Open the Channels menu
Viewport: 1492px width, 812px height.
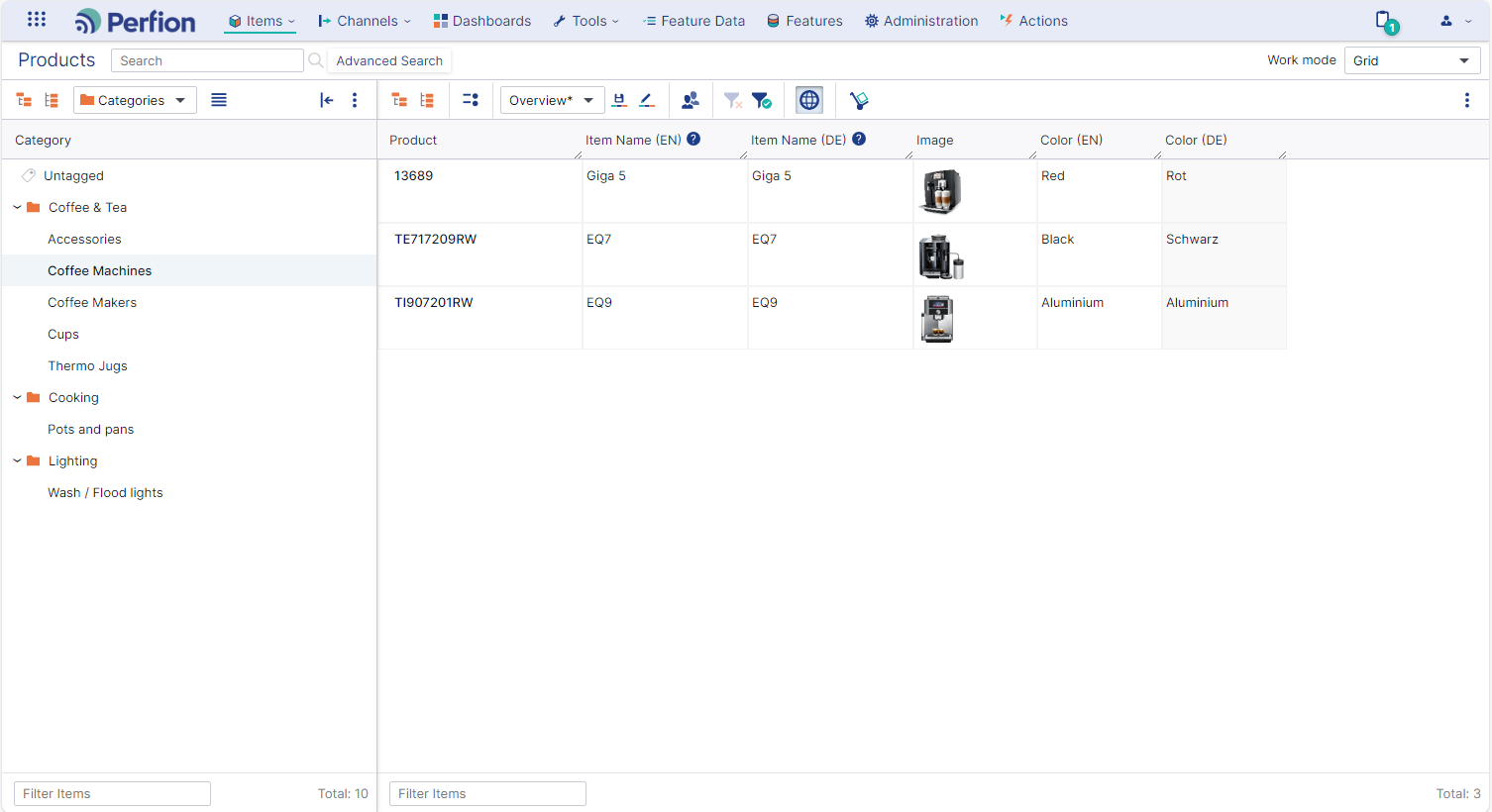pyautogui.click(x=364, y=21)
